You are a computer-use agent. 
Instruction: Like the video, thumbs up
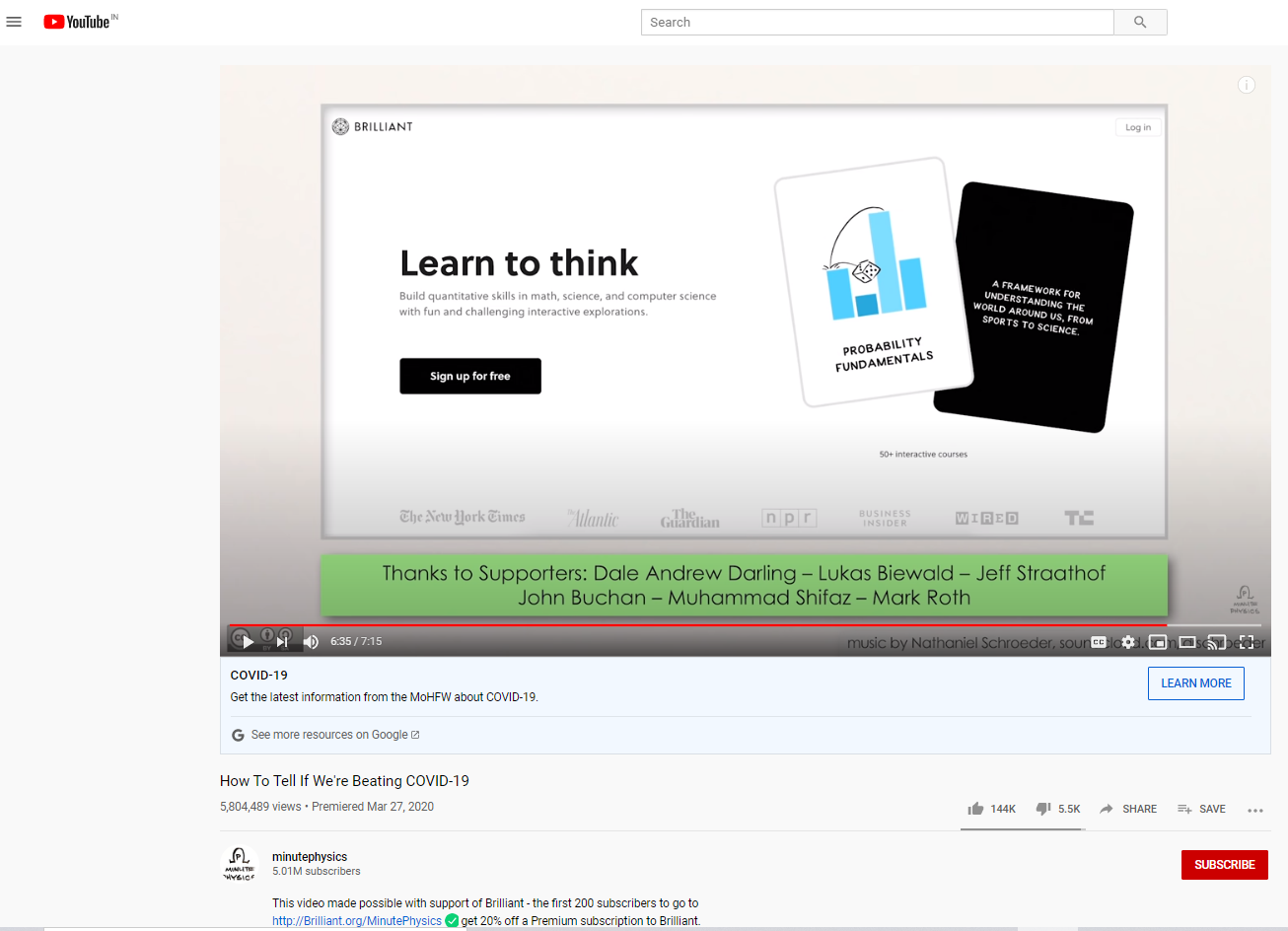click(x=991, y=809)
